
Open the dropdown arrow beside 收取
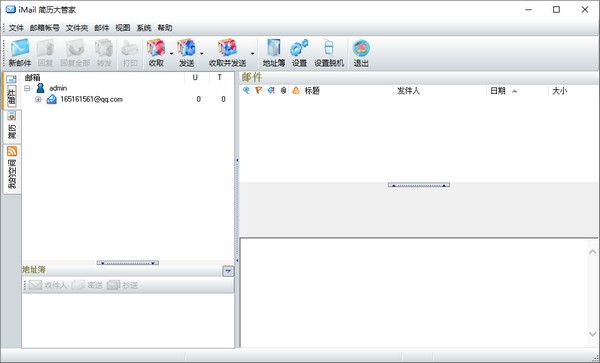click(171, 54)
